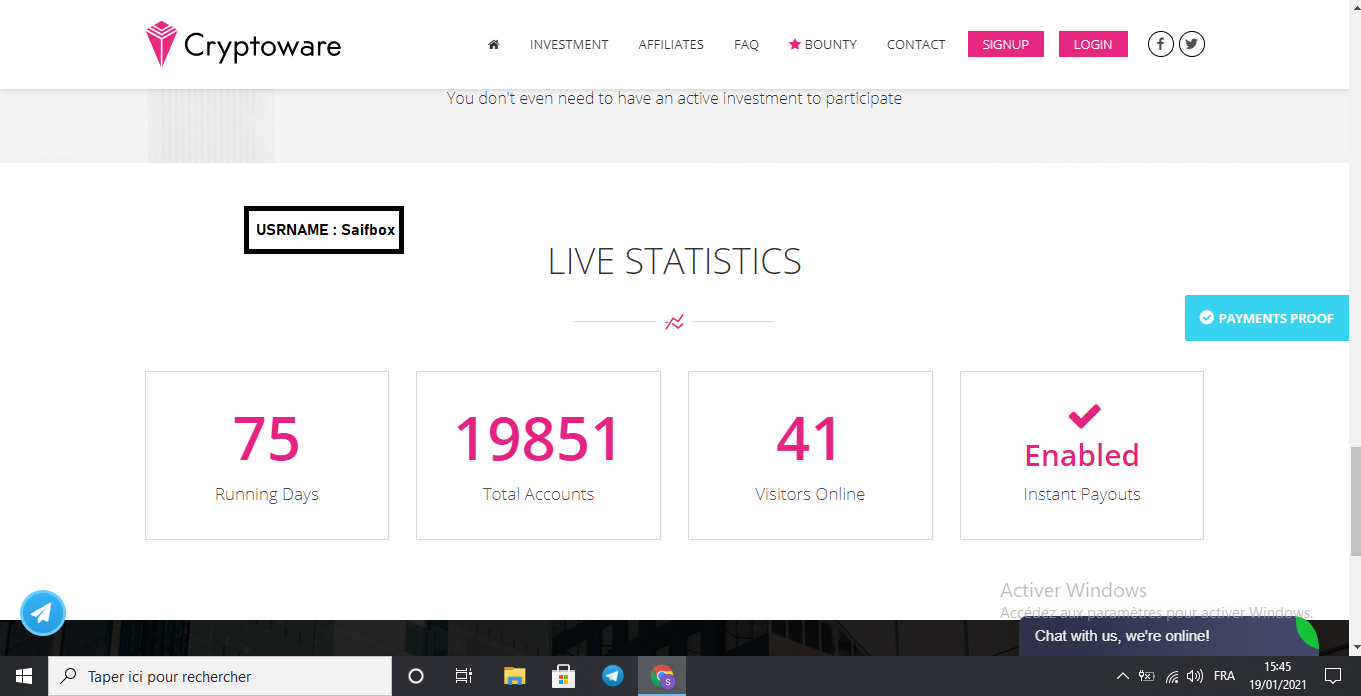
Task: Click the '75' Running Days value
Action: point(267,439)
